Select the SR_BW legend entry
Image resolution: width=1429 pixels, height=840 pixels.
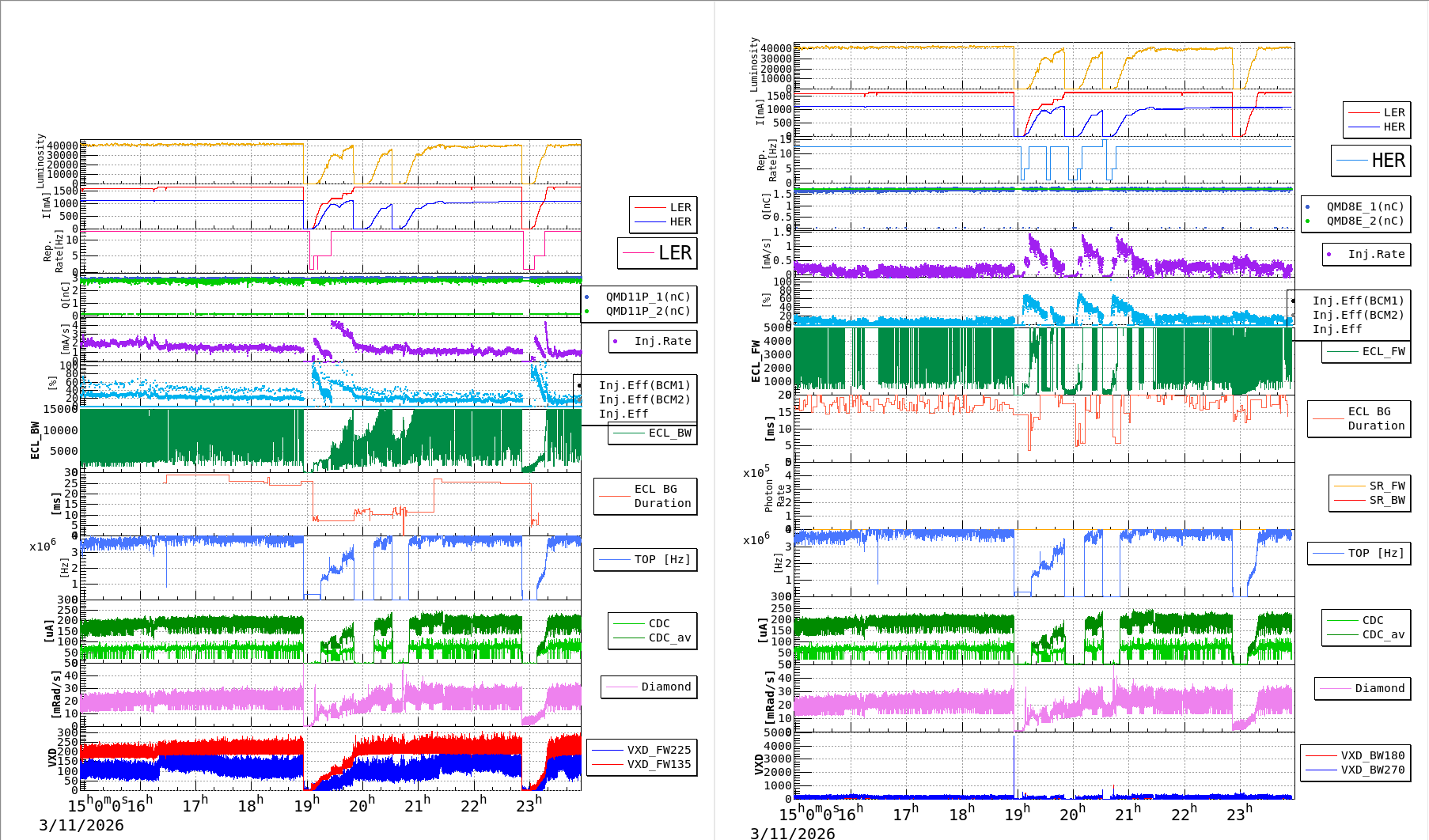point(1386,500)
